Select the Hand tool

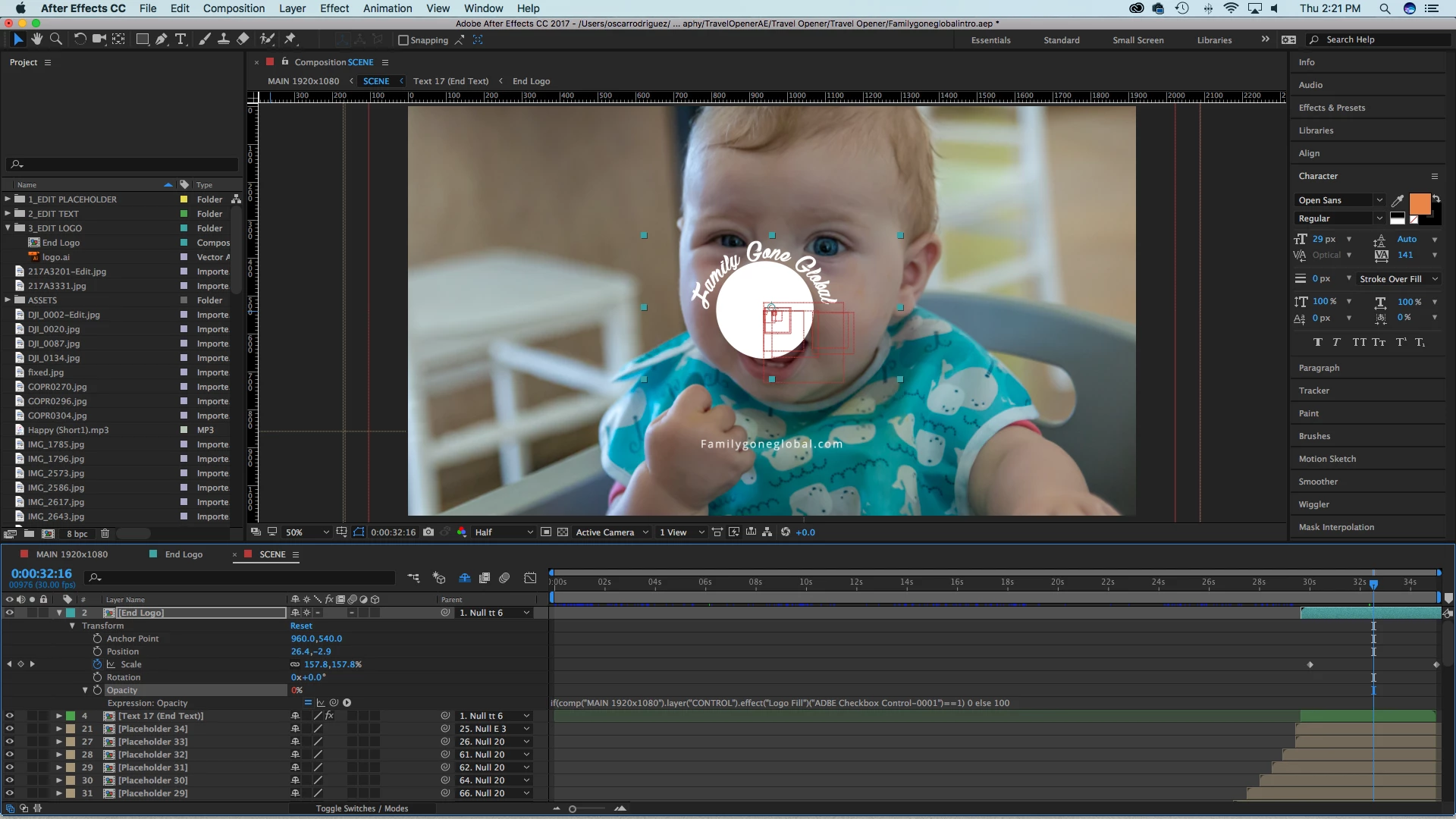(x=36, y=39)
